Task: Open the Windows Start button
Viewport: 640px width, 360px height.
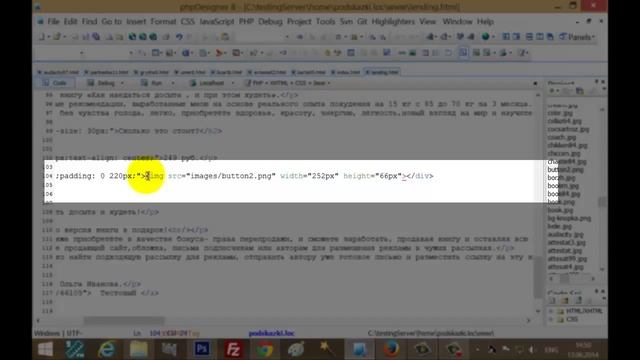Action: (x=45, y=349)
